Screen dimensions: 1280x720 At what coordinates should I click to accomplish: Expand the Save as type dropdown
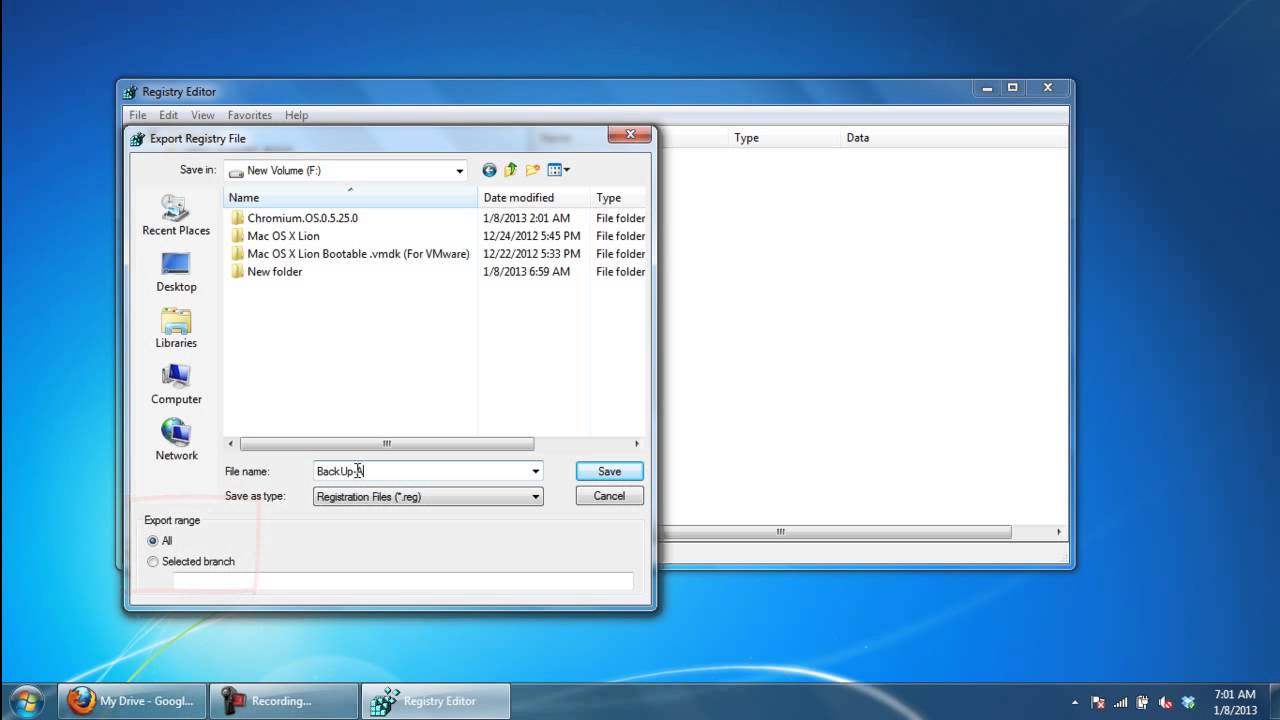click(x=535, y=496)
